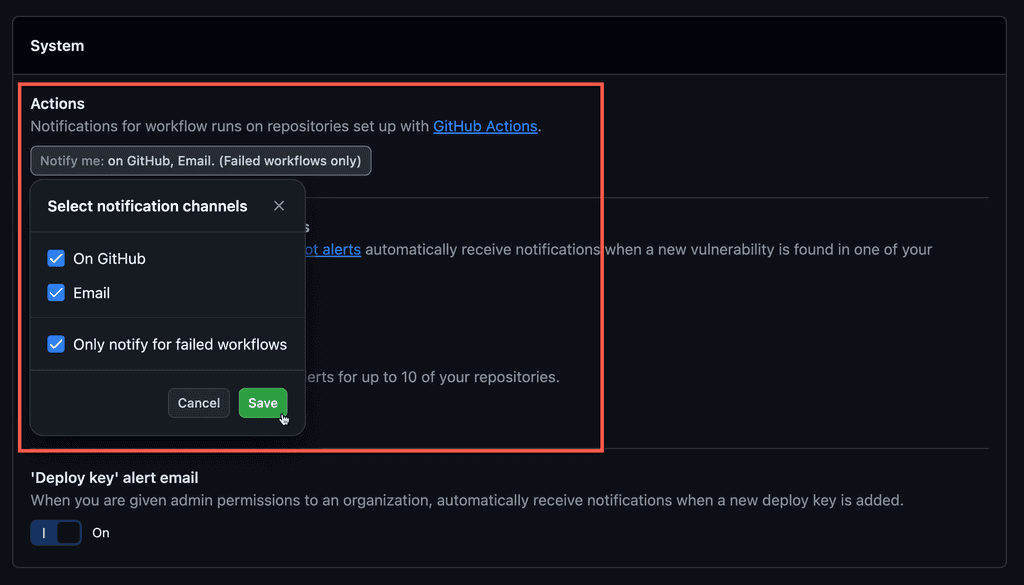Open the "Notify me" channel selector
The height and width of the screenshot is (585, 1024).
tap(200, 160)
